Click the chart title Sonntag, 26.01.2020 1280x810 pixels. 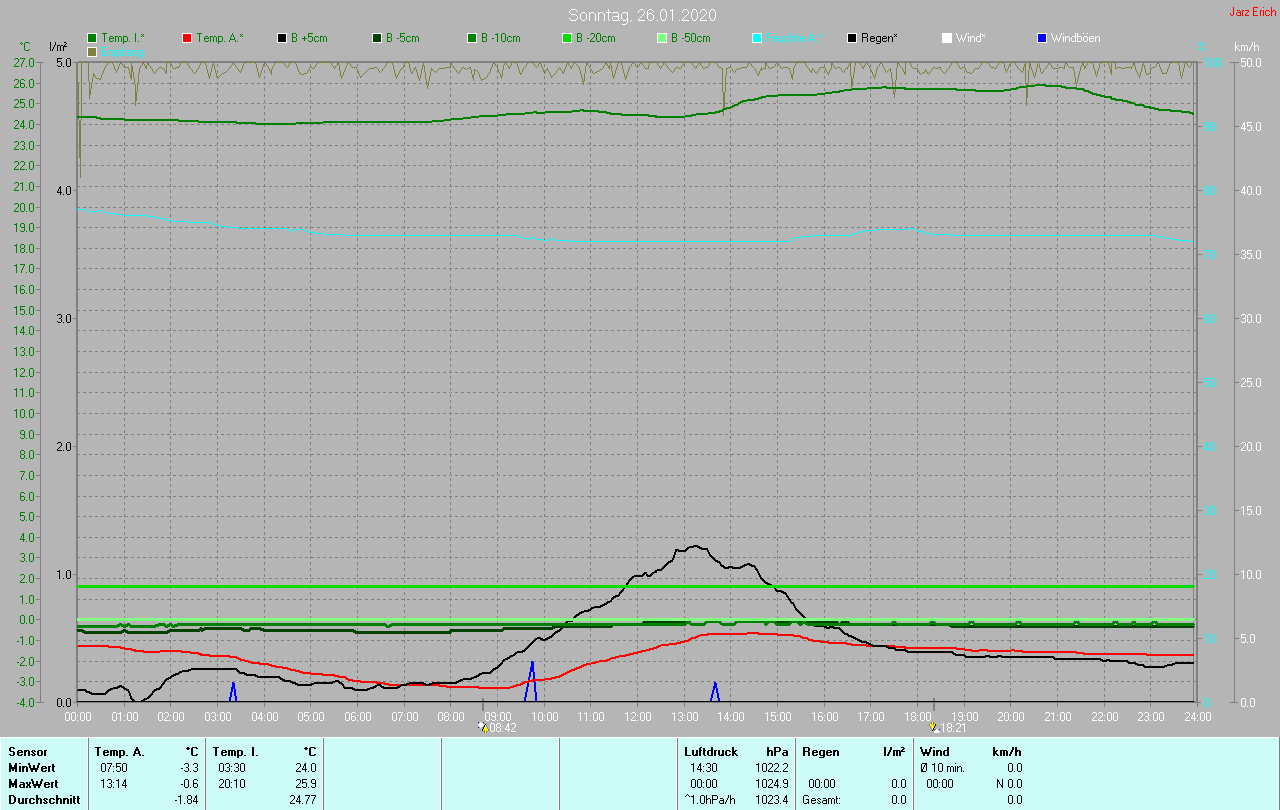pyautogui.click(x=642, y=15)
